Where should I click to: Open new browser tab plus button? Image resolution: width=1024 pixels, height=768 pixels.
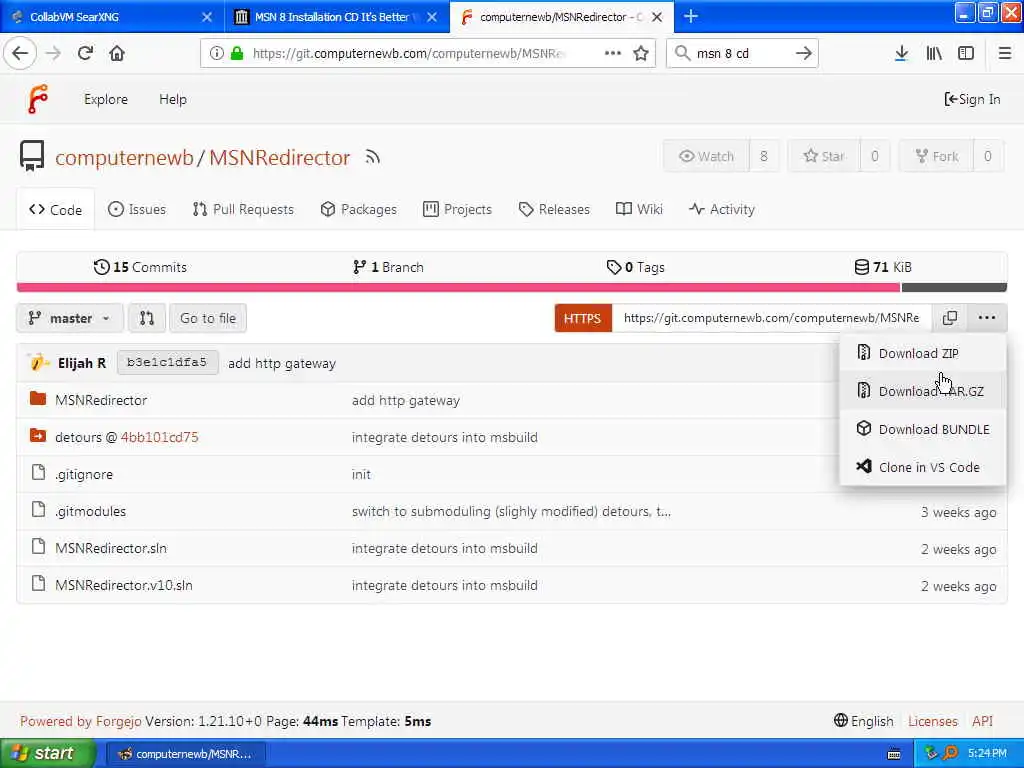[x=690, y=16]
